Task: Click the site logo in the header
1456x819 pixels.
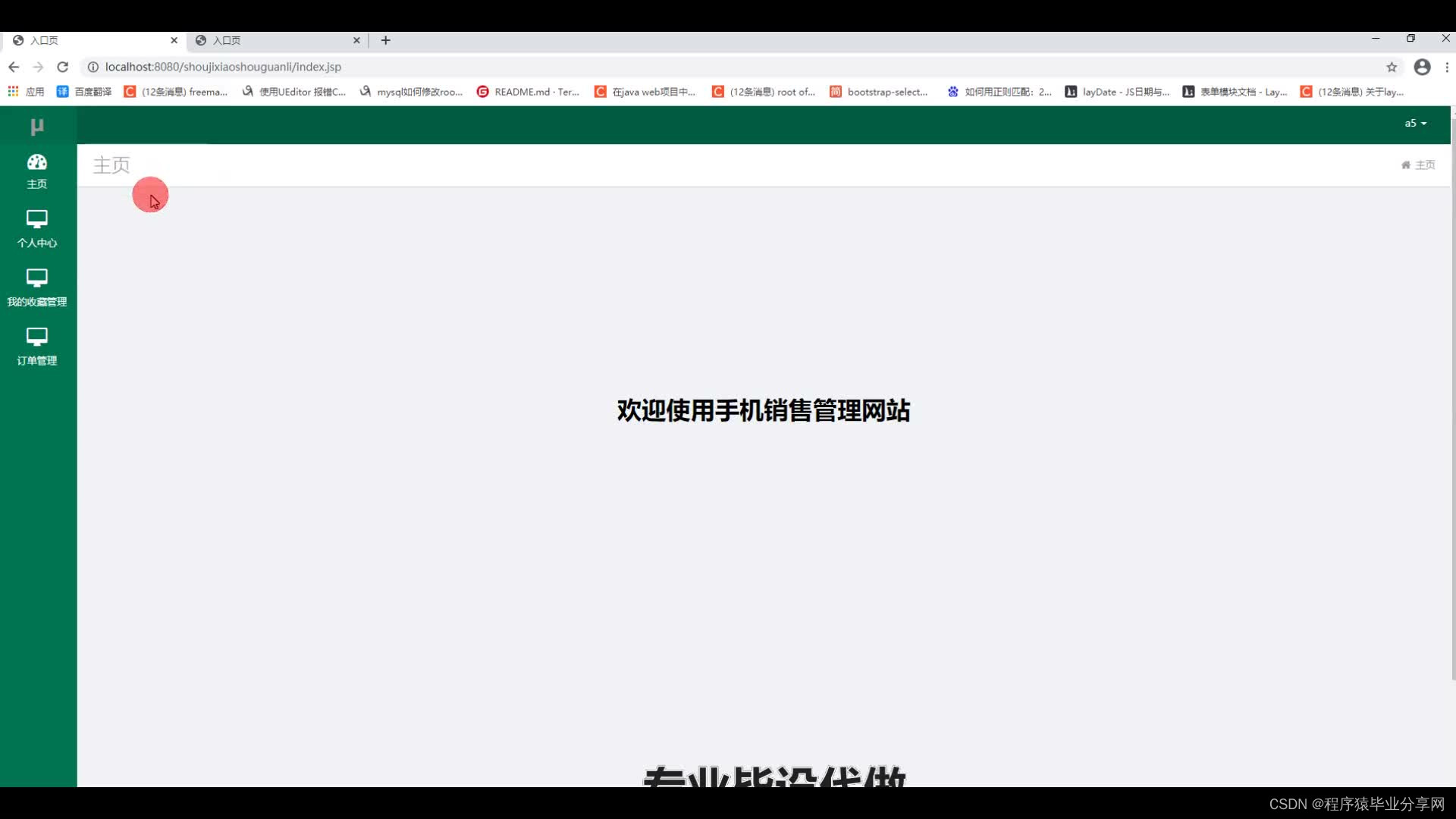Action: [36, 126]
